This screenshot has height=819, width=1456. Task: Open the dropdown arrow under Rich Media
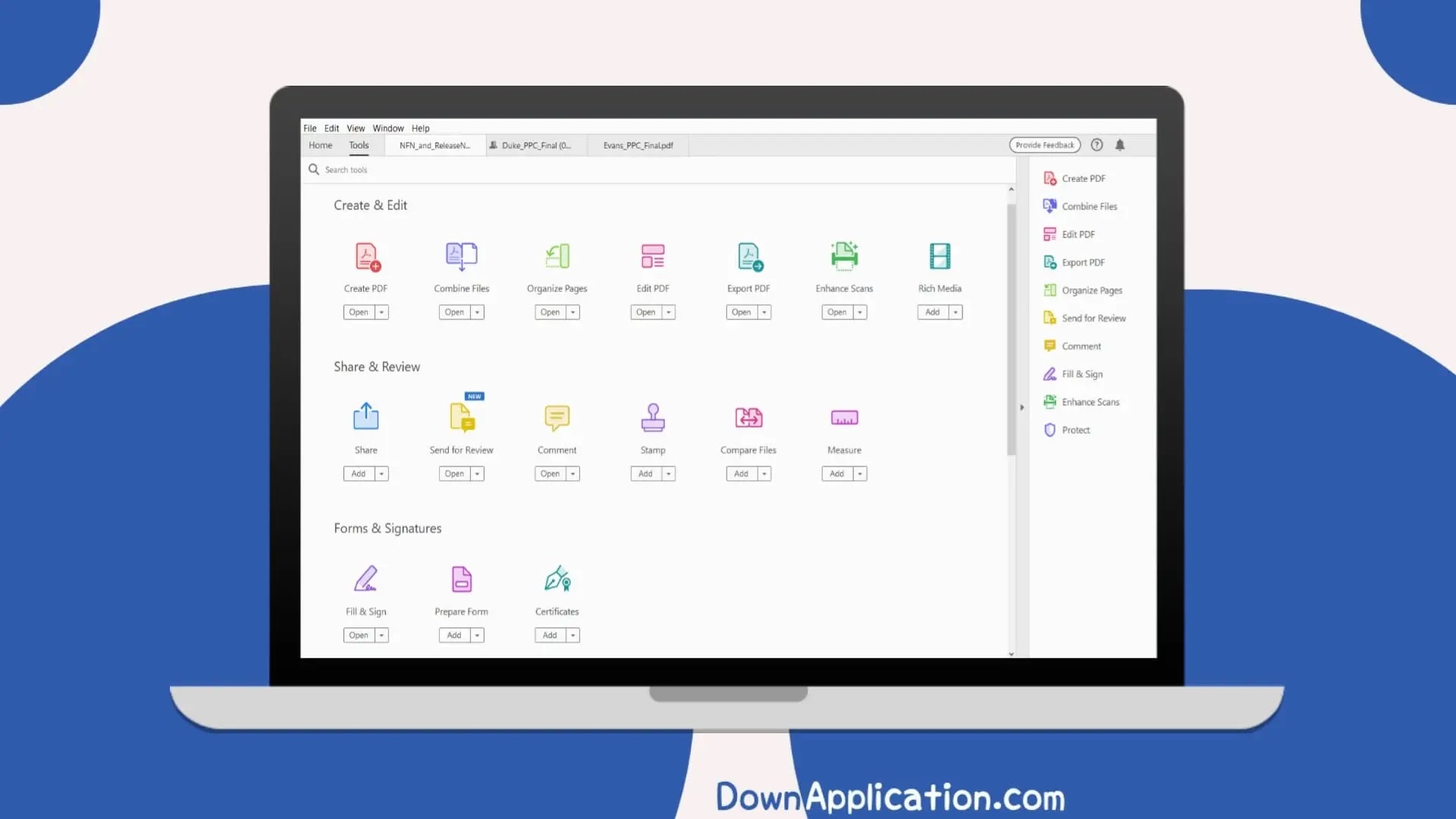pyautogui.click(x=955, y=312)
